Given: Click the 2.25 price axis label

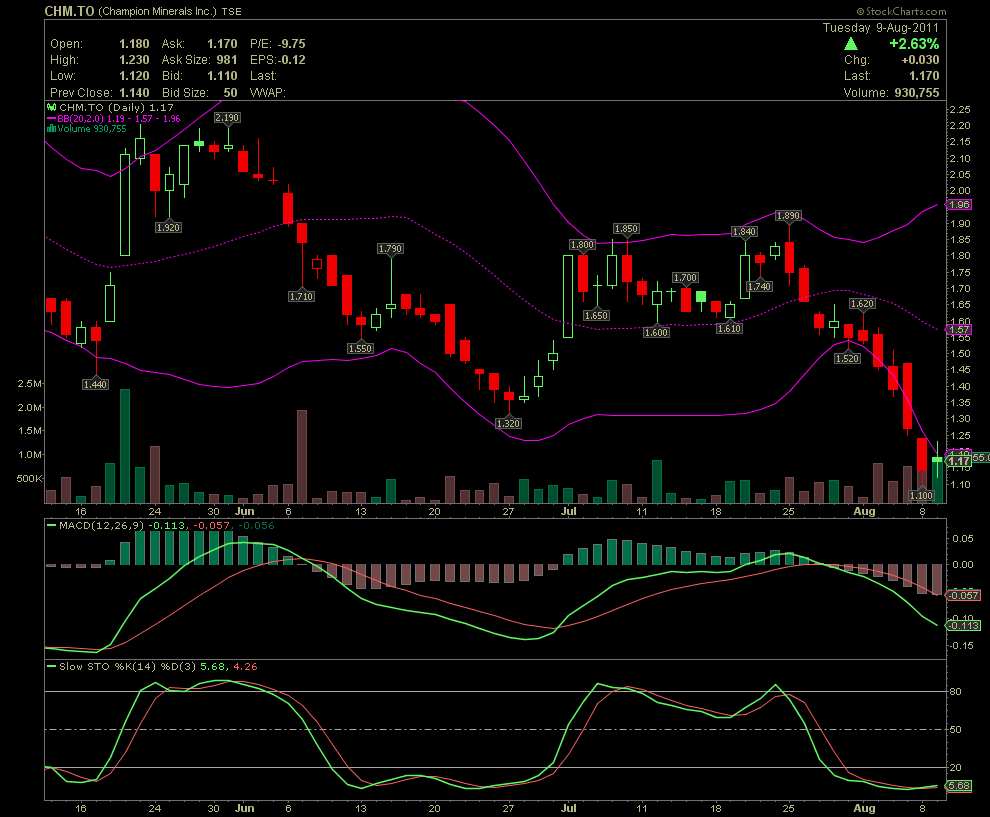Looking at the screenshot, I should (x=960, y=109).
